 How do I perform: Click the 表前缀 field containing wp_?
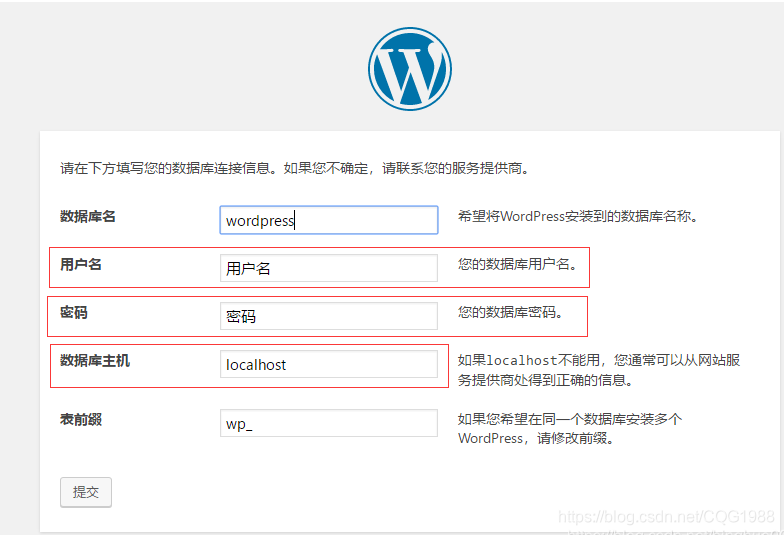click(x=329, y=423)
